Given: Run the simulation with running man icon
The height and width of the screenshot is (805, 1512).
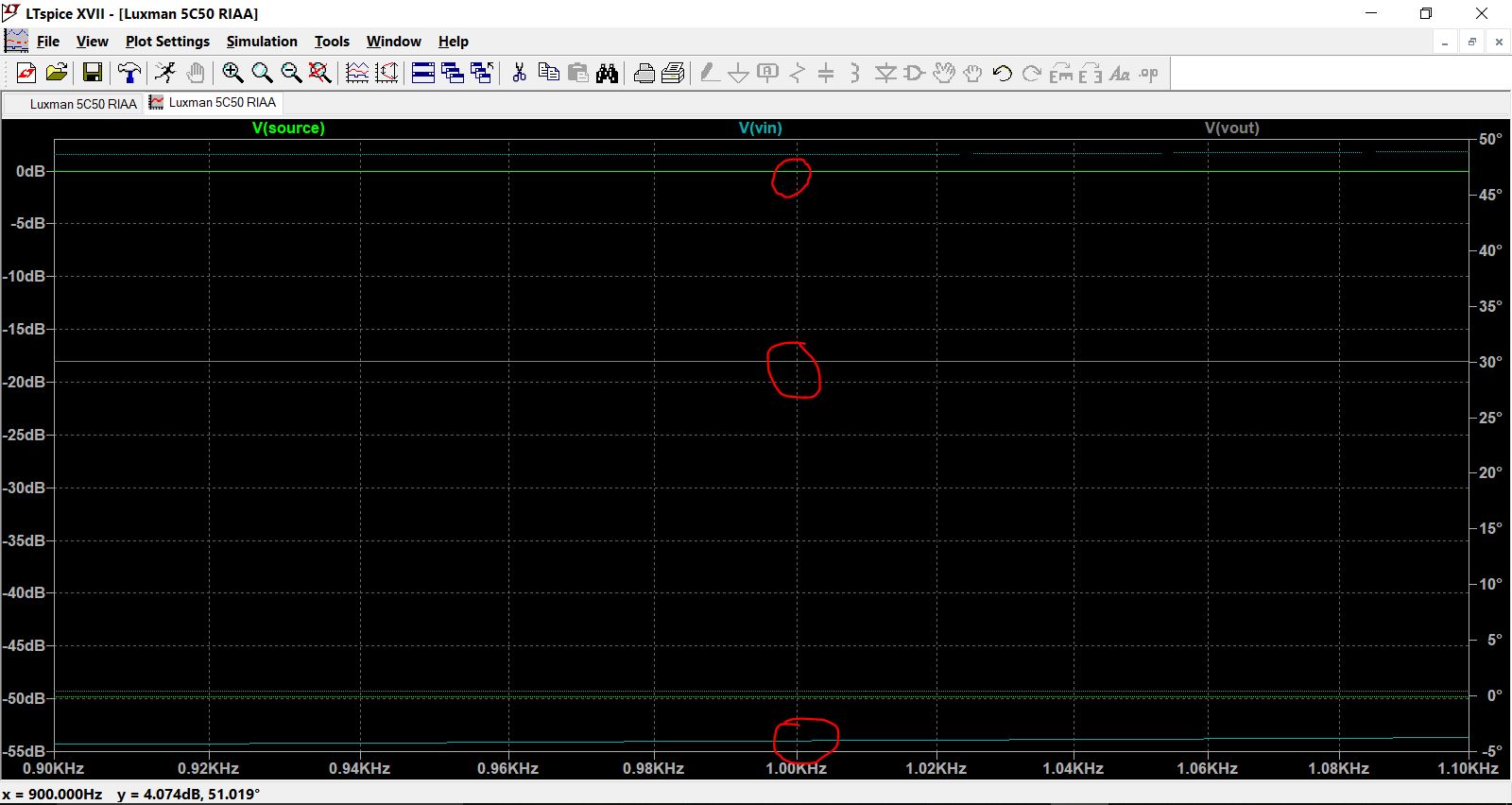Looking at the screenshot, I should click(x=165, y=73).
